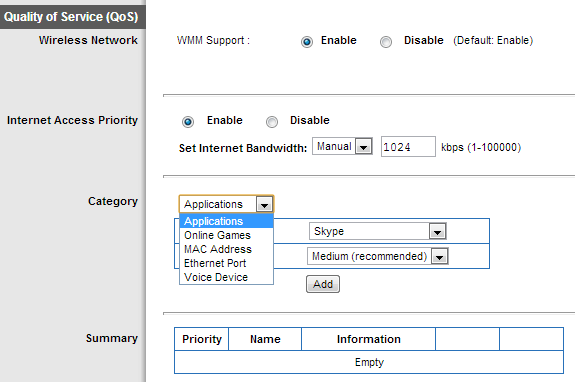Open the Manual bandwidth dropdown
Screen dimensions: 575x382
343,146
